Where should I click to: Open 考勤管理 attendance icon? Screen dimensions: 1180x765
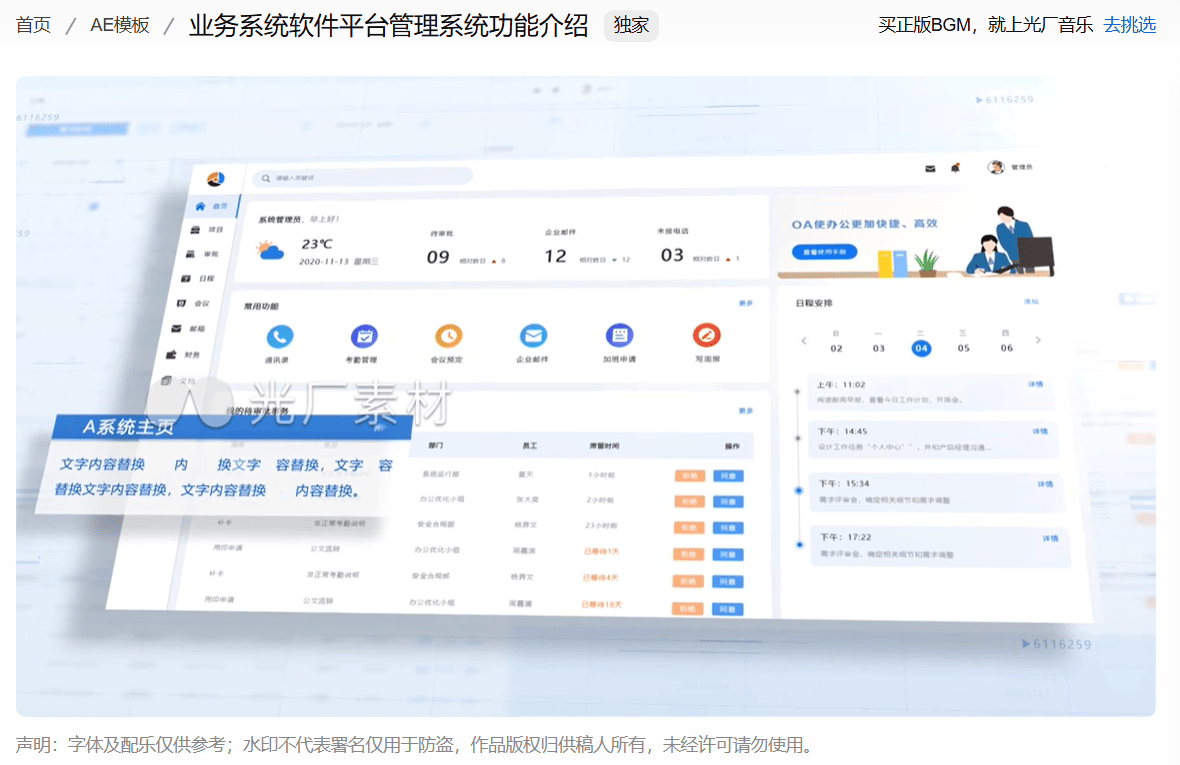[364, 336]
